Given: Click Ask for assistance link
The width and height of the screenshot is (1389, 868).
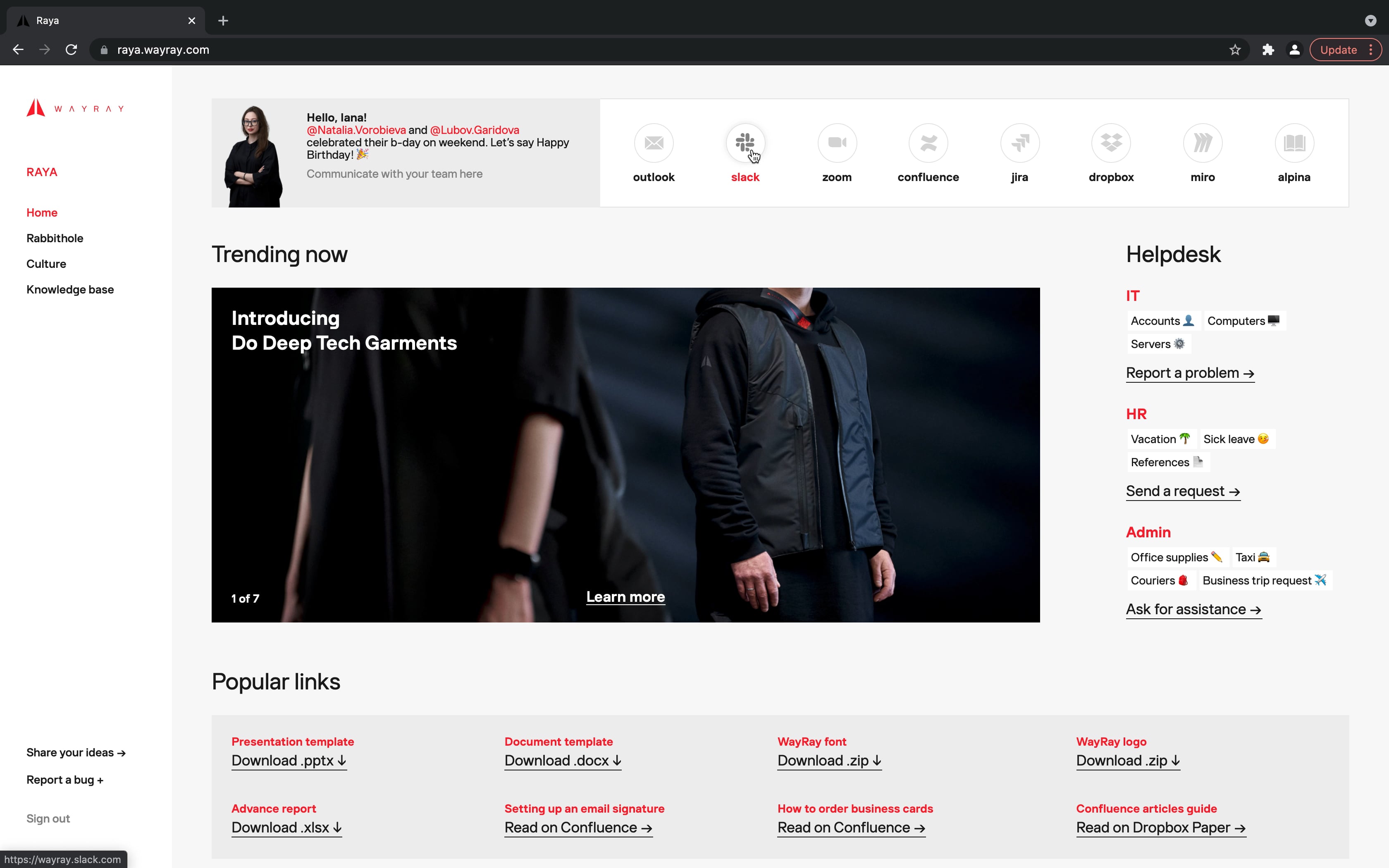Looking at the screenshot, I should pyautogui.click(x=1194, y=610).
